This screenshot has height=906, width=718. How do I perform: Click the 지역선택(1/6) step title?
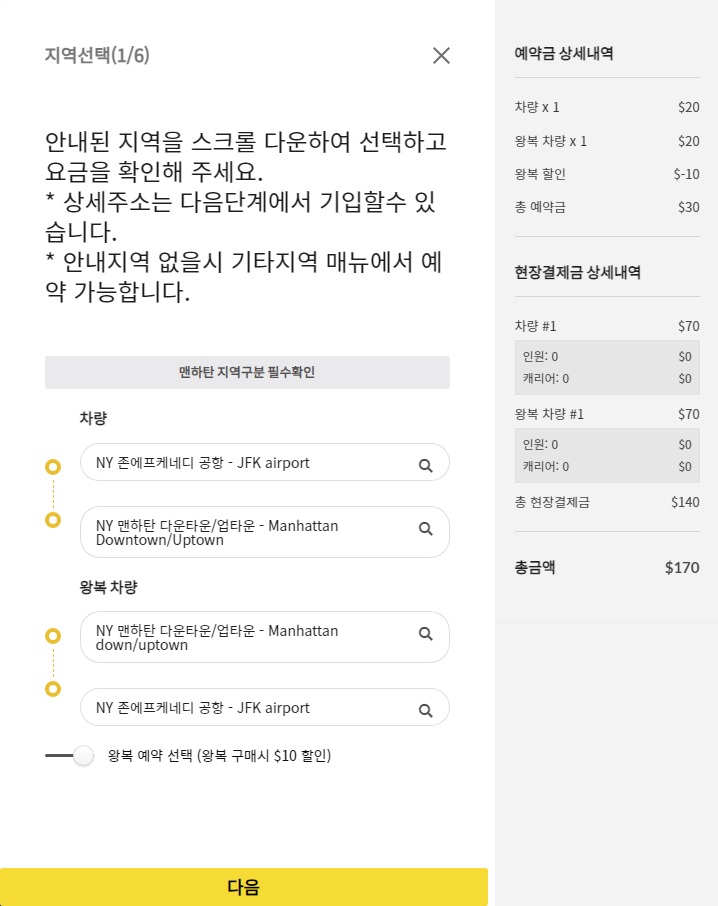[97, 55]
